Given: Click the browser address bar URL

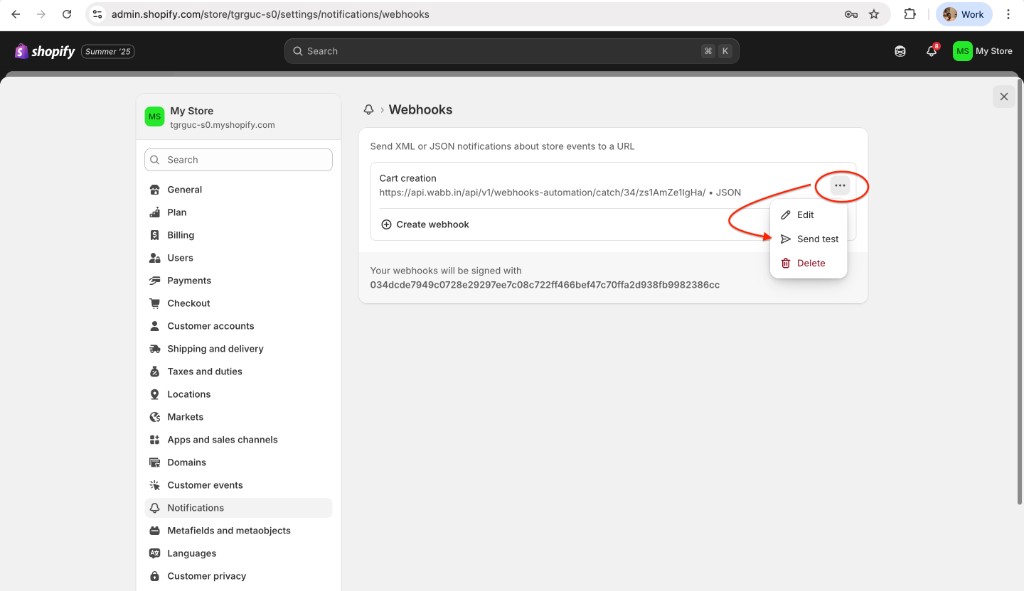Looking at the screenshot, I should click(270, 14).
